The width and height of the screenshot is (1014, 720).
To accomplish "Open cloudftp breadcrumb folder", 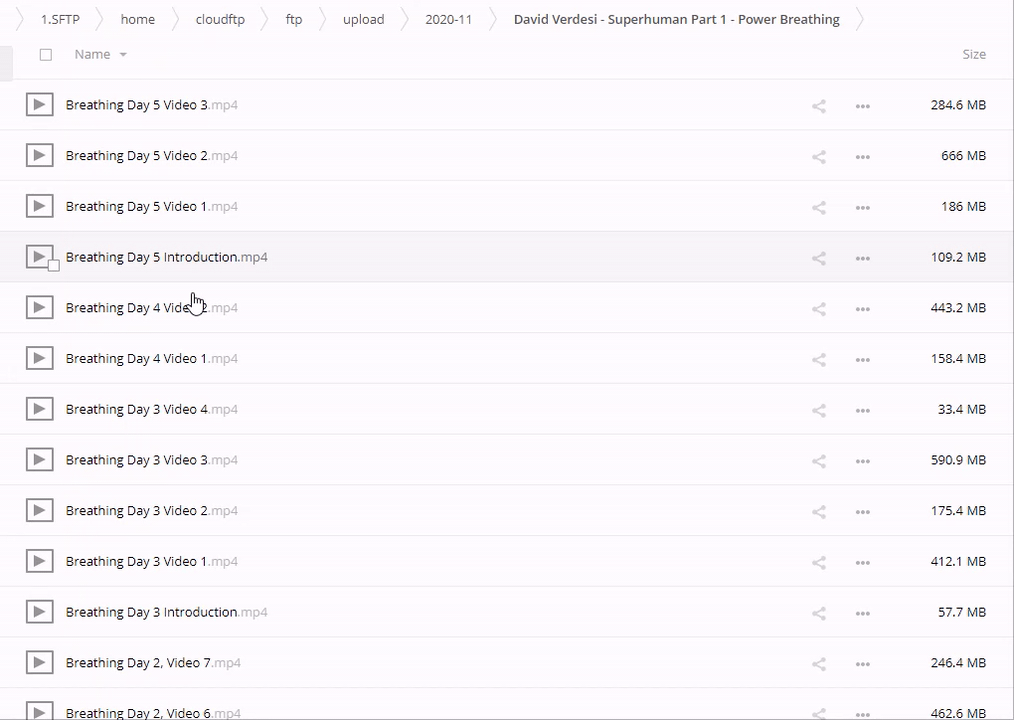I will pyautogui.click(x=220, y=19).
